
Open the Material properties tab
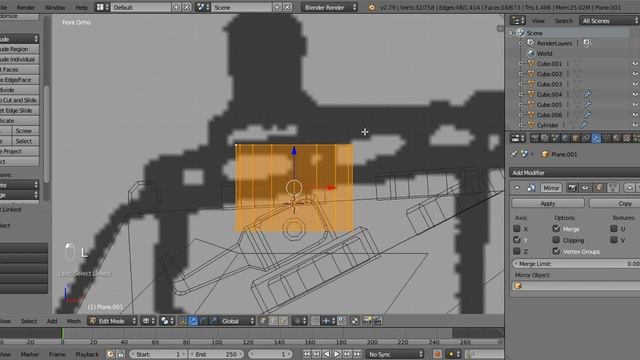coord(616,138)
